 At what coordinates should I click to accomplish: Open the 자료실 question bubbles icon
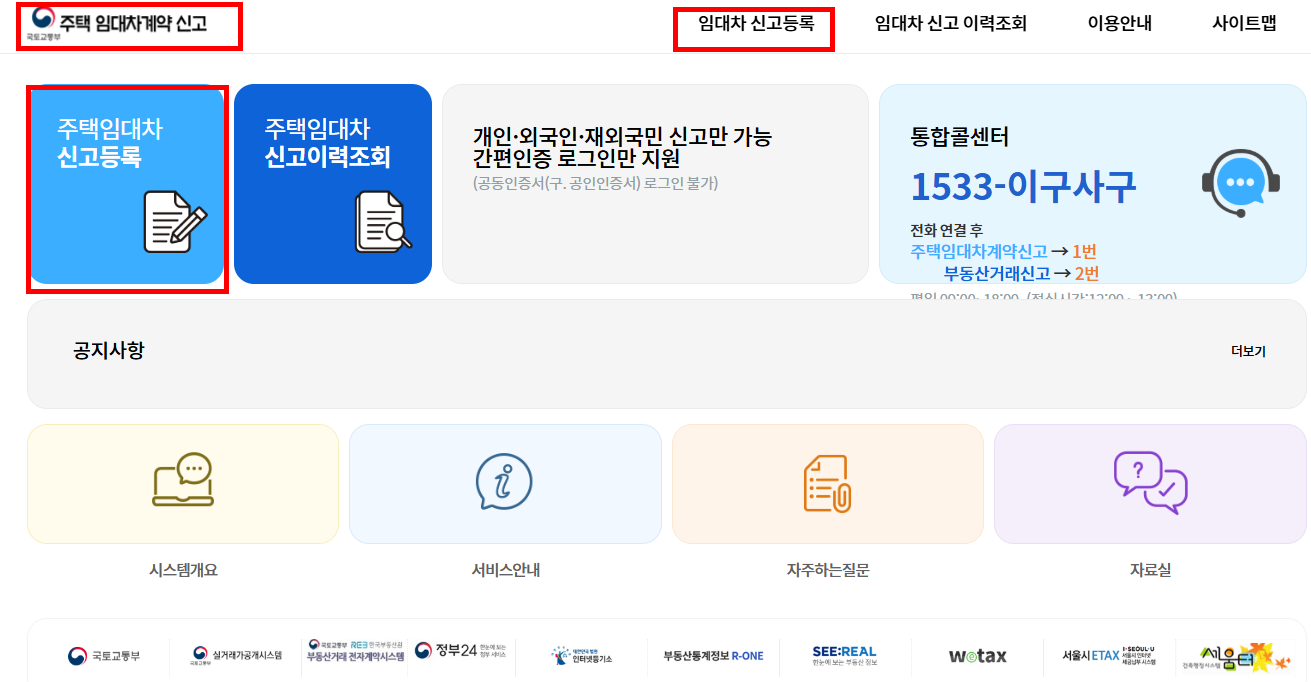coord(1150,482)
